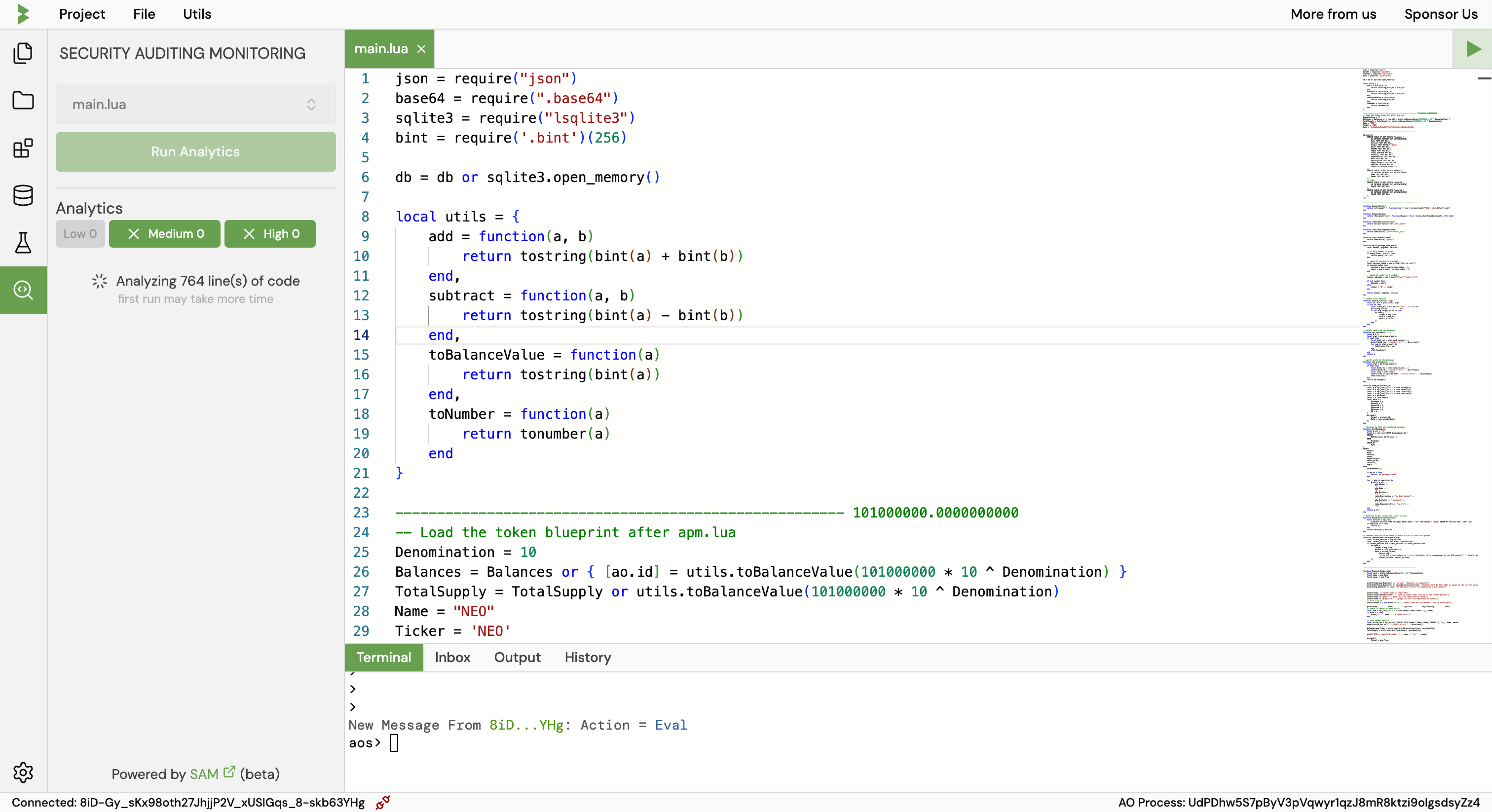Click the code minimap overview

click(1418, 355)
